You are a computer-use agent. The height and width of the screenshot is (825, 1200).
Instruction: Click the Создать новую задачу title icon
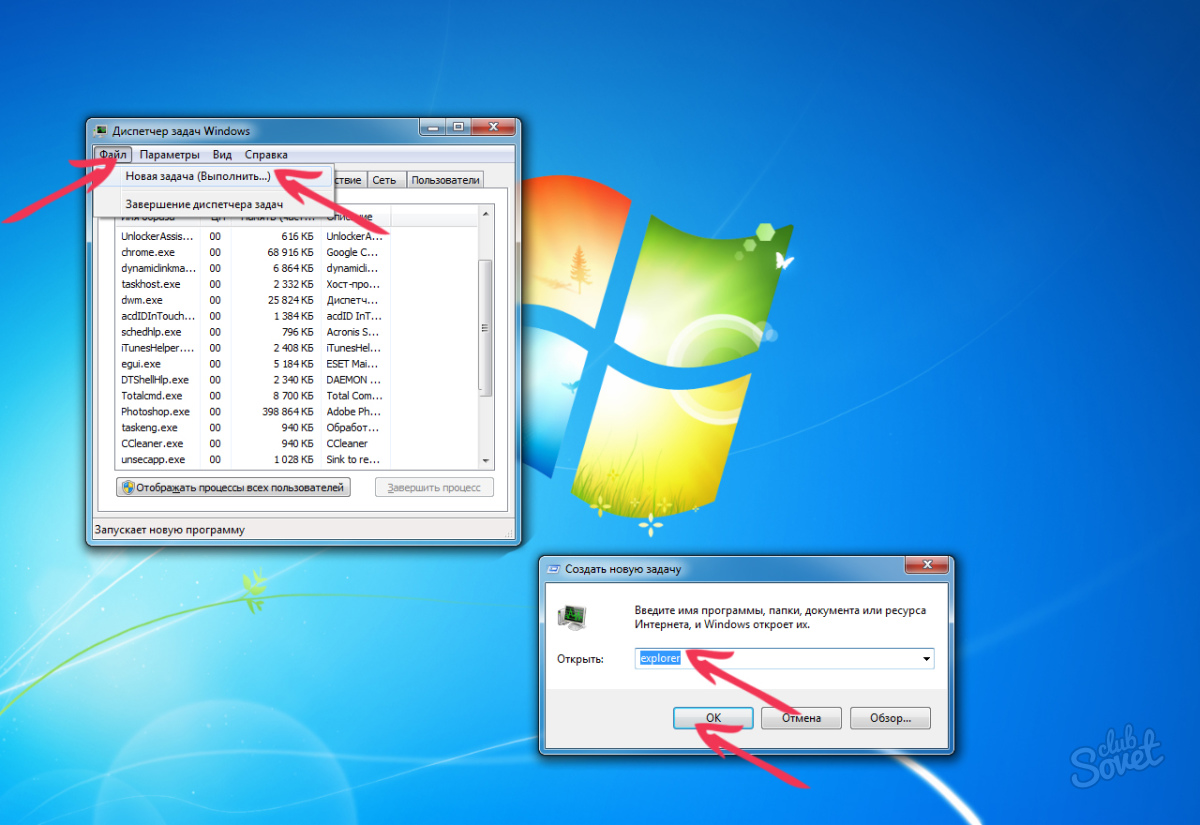click(x=554, y=568)
